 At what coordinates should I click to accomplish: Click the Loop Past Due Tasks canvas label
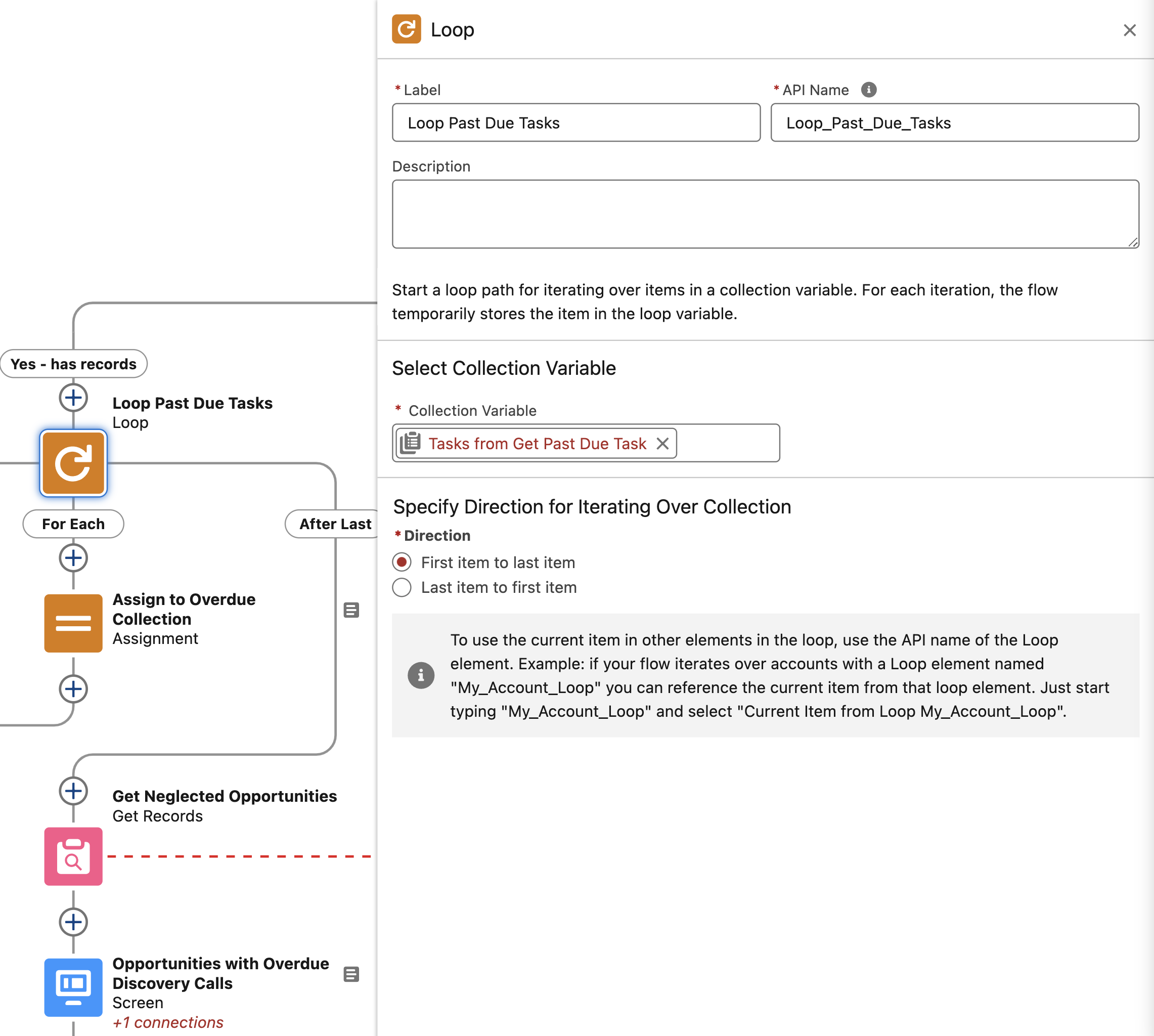192,403
